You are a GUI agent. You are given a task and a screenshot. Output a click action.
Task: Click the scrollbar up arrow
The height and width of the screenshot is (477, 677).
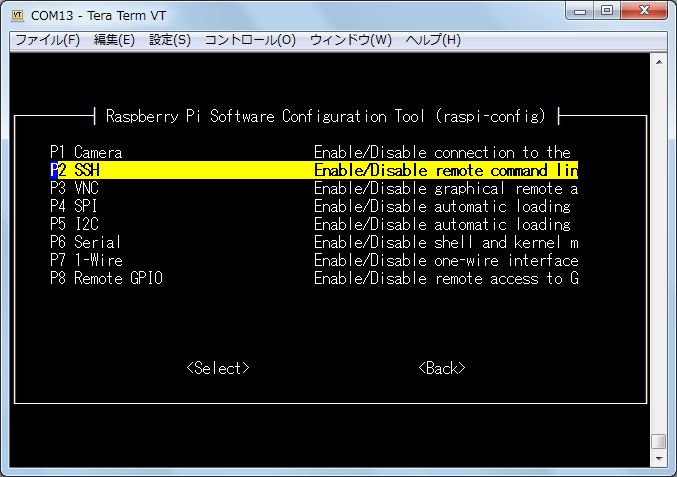click(x=659, y=63)
